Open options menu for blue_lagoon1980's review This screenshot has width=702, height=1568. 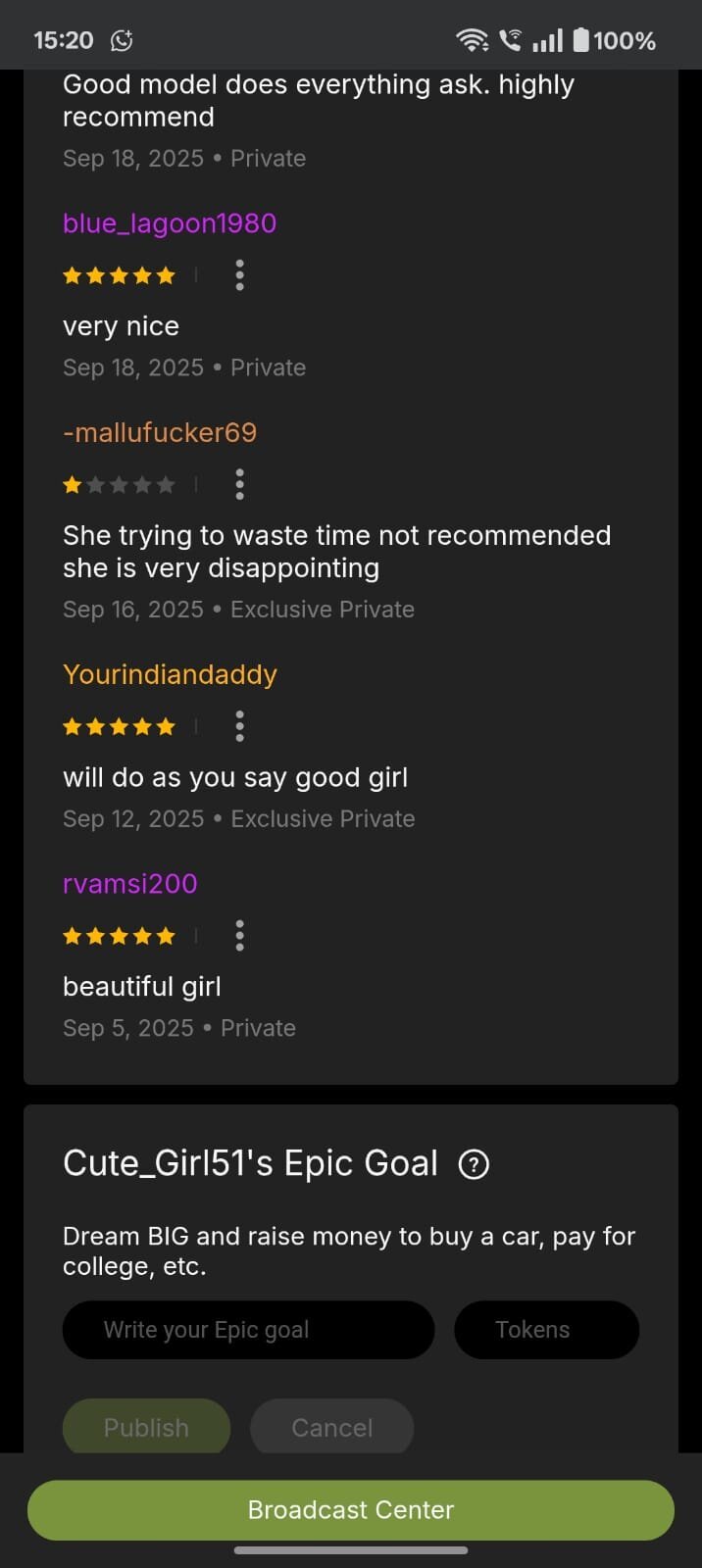(x=239, y=275)
